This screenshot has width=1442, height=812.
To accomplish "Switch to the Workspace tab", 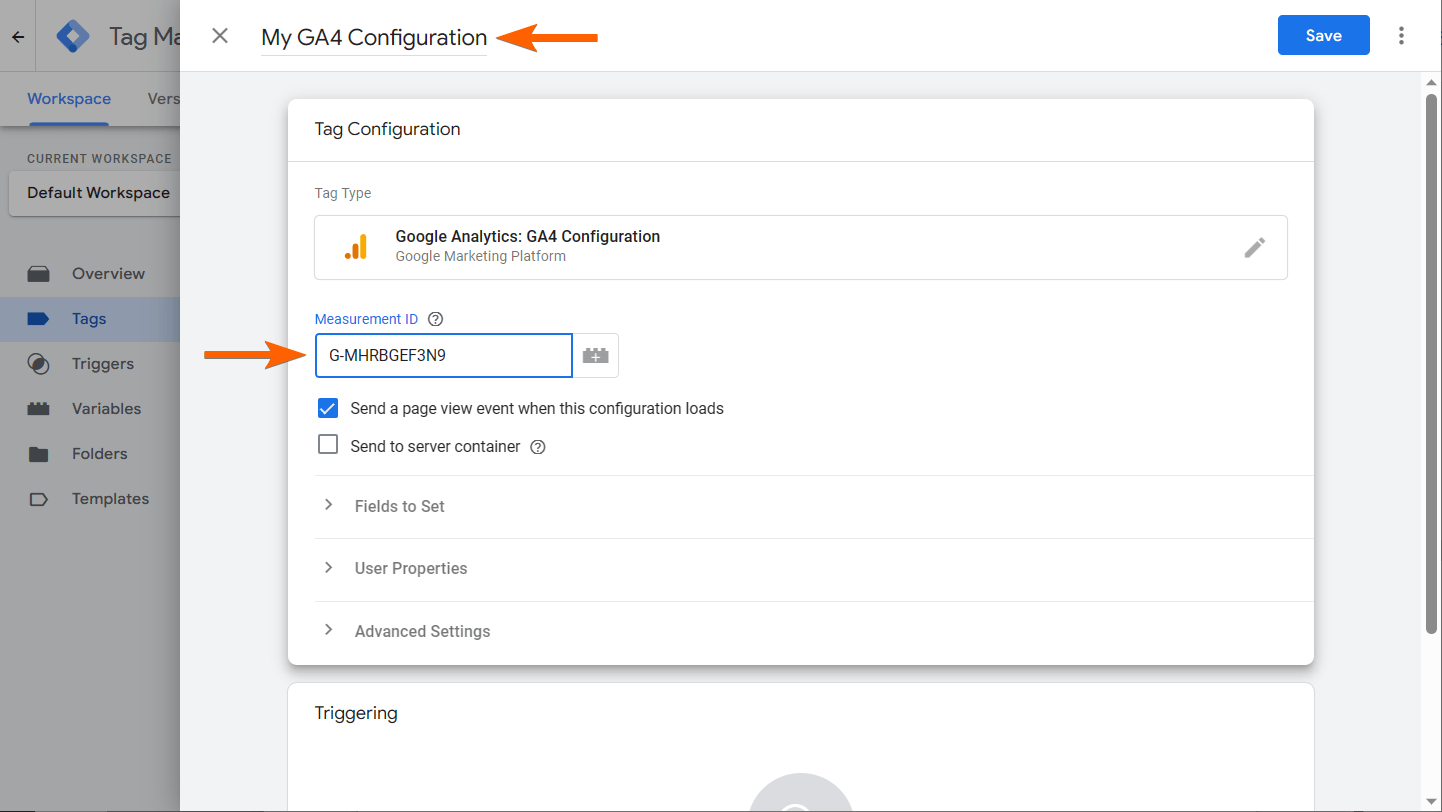I will coord(69,98).
